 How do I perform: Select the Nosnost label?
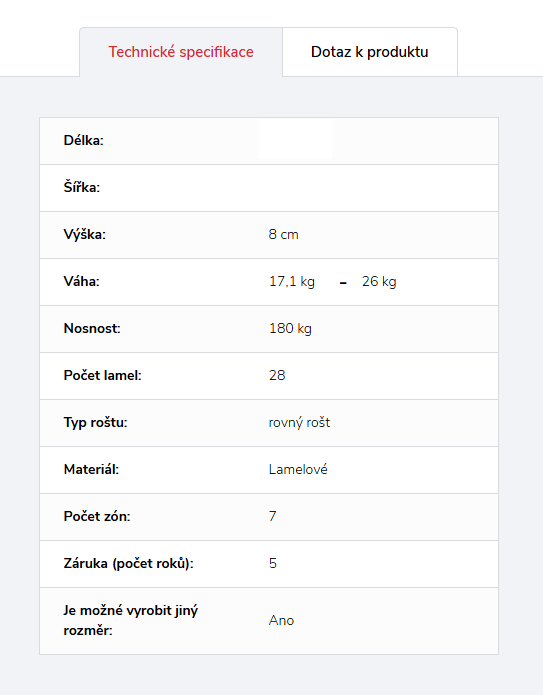coord(92,328)
